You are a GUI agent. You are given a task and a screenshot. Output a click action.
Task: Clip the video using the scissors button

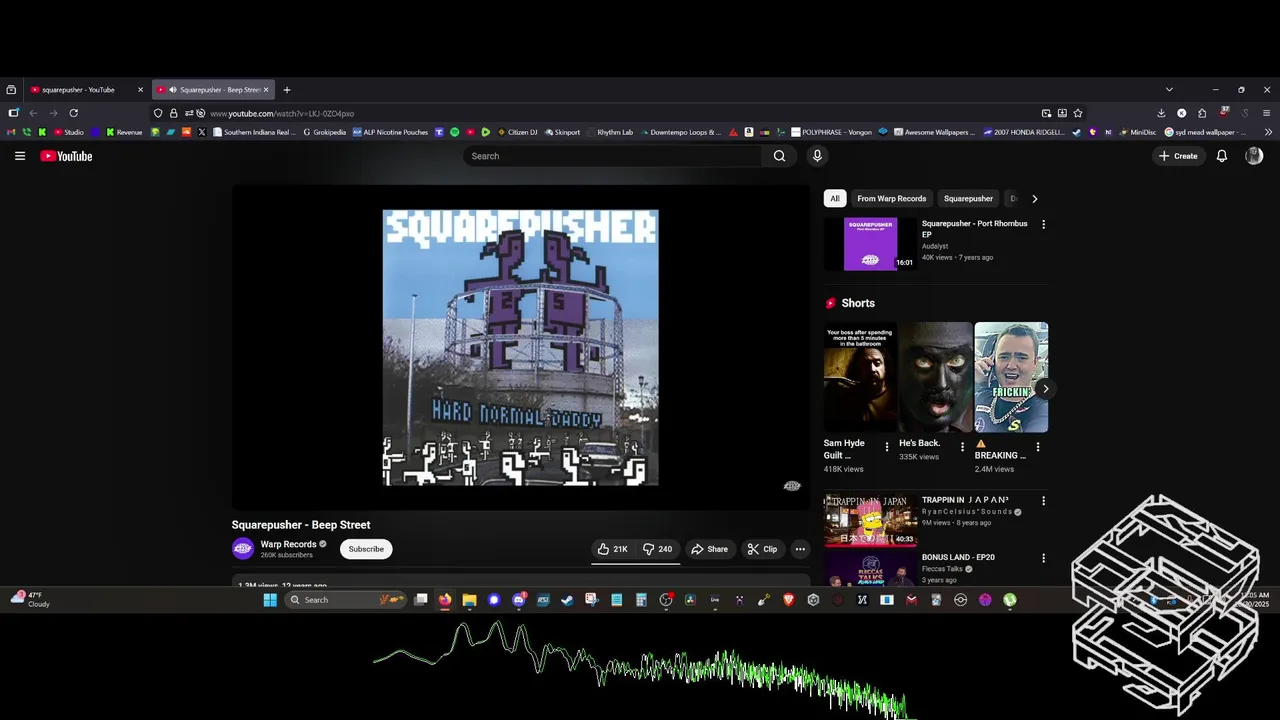[762, 549]
